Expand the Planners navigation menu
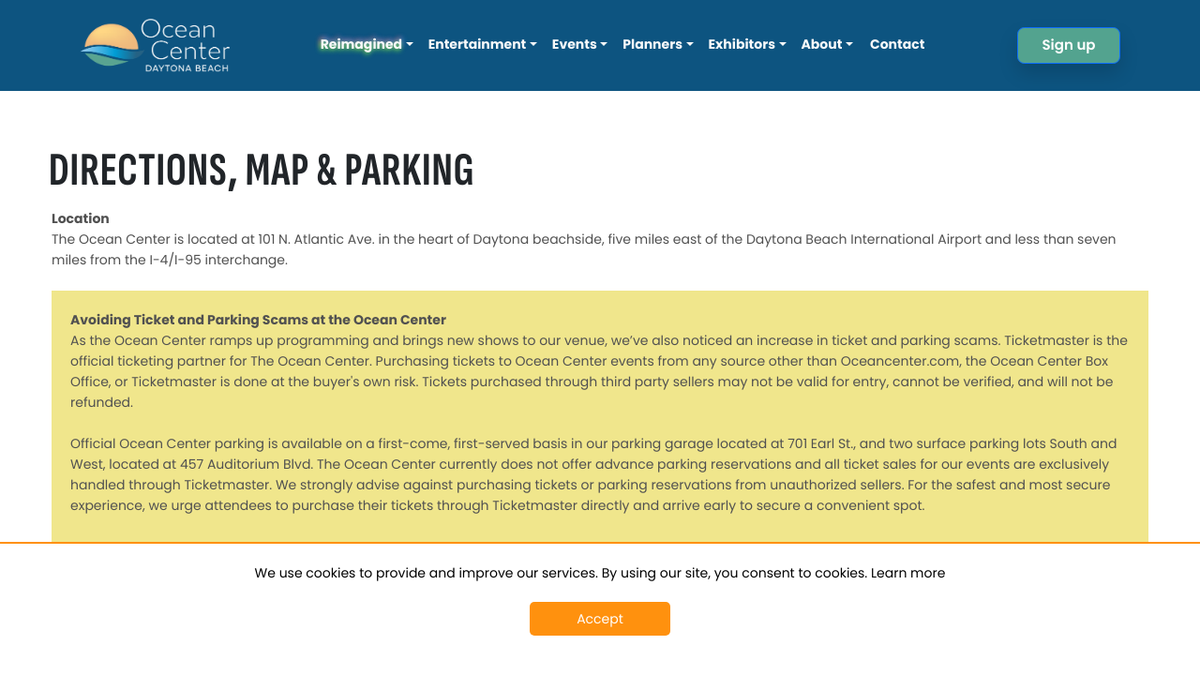This screenshot has width=1200, height=675. click(657, 44)
